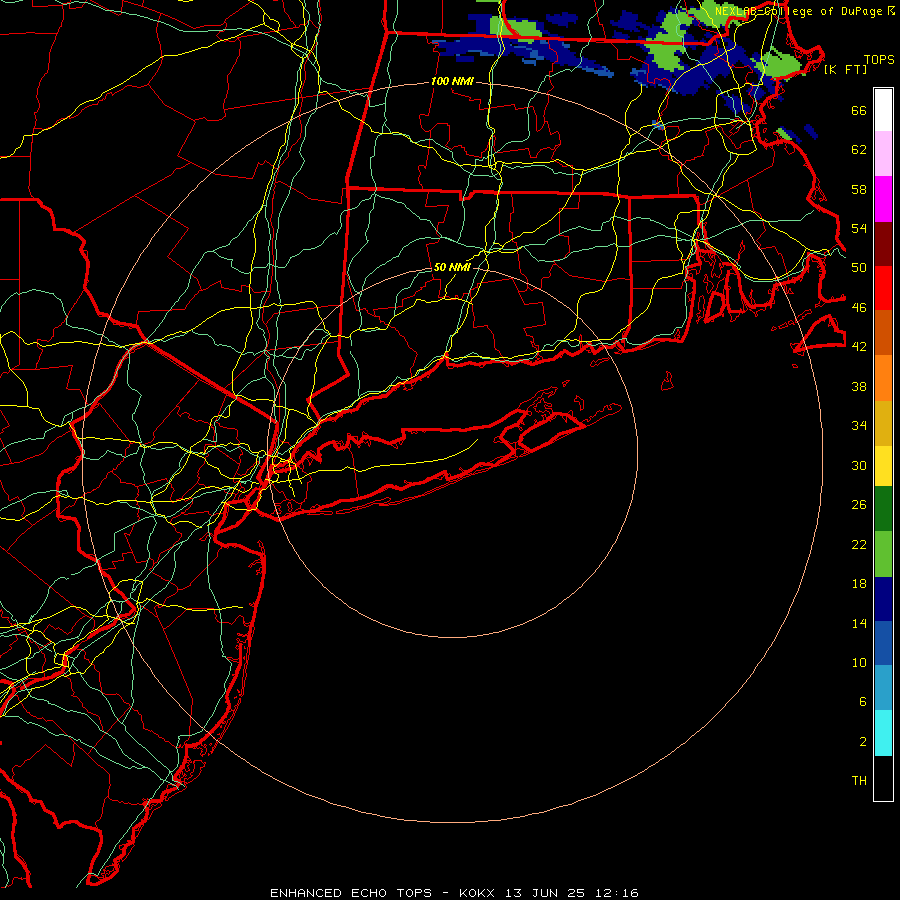The width and height of the screenshot is (900, 900).
Task: Click the [K FT] units label
Action: tap(846, 69)
